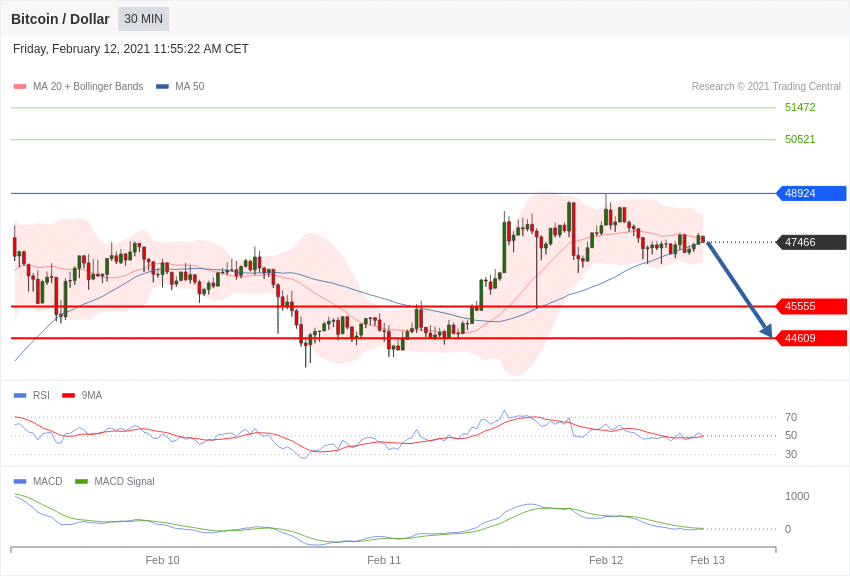850x576 pixels.
Task: Click the MACD Signal legend label
Action: [124, 481]
